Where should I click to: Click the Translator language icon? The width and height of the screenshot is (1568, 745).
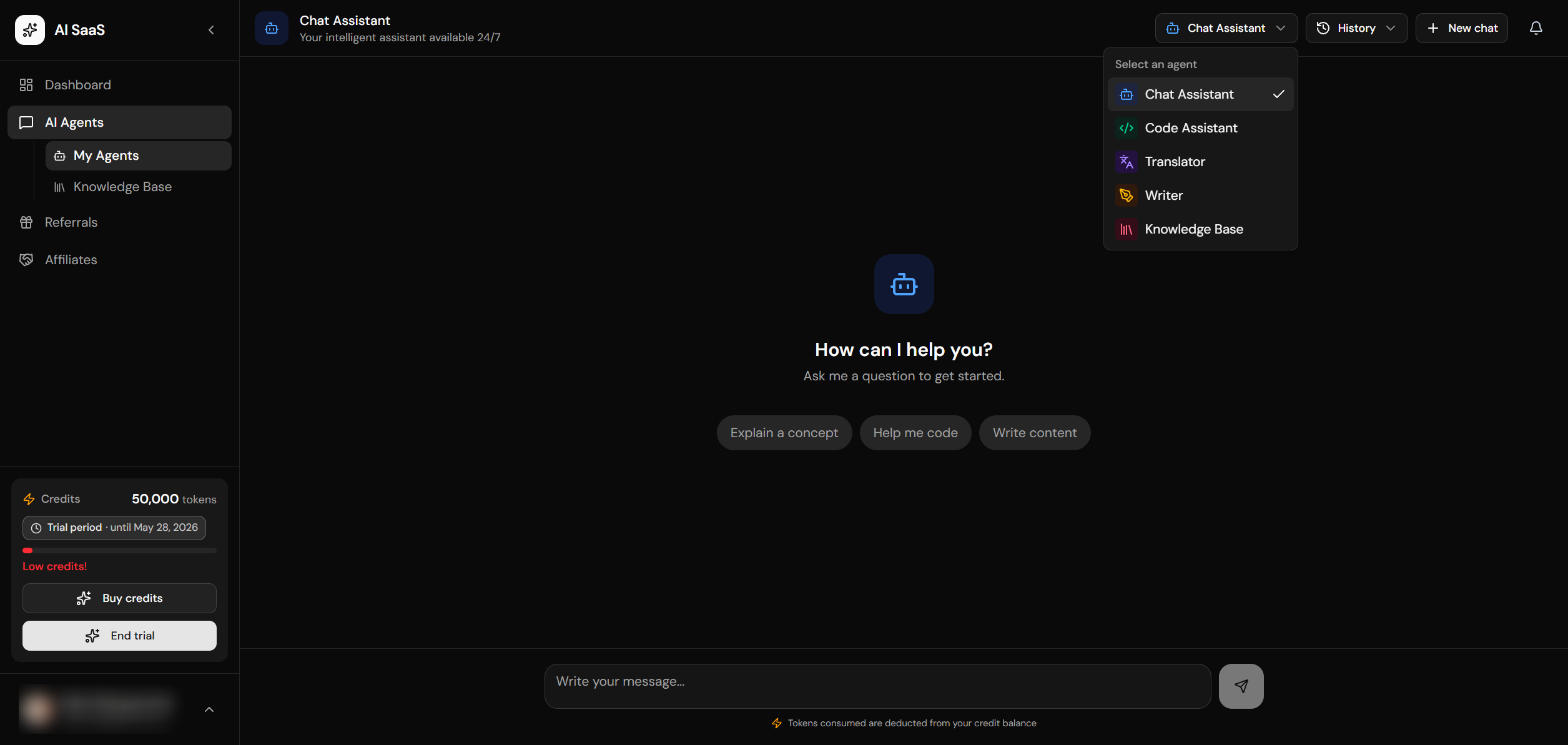tap(1127, 162)
